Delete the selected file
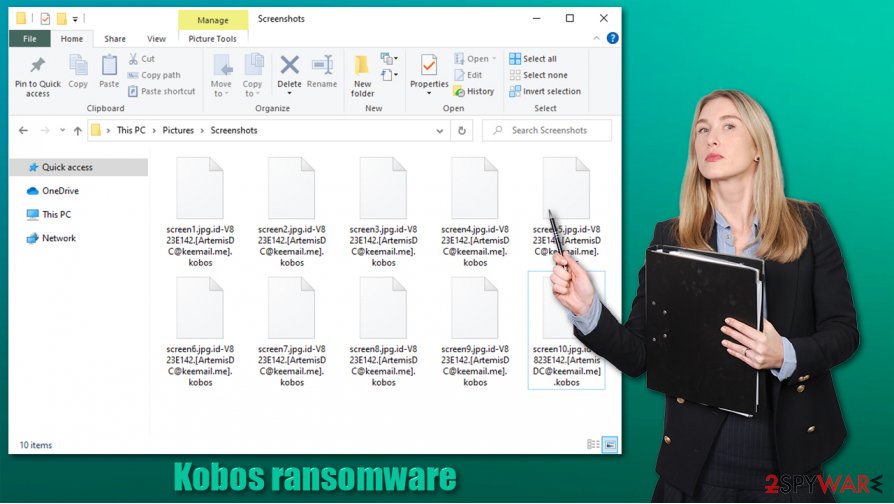The width and height of the screenshot is (894, 504). [x=290, y=70]
